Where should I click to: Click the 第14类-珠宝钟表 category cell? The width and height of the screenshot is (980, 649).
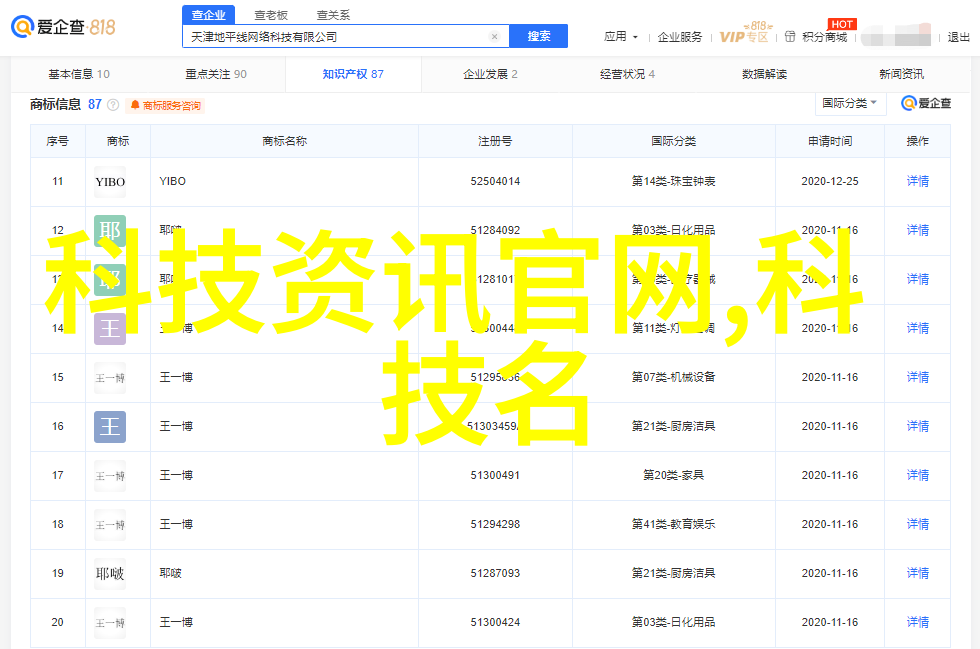(x=673, y=181)
